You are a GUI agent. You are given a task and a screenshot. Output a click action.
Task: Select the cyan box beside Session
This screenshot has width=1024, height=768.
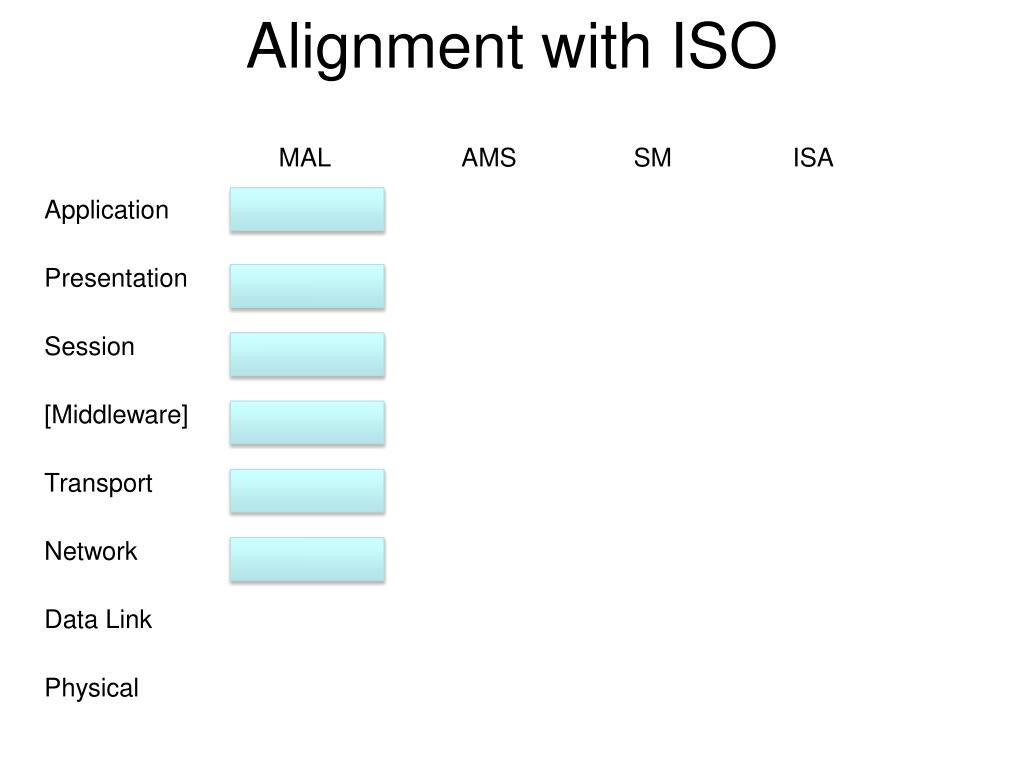(x=307, y=355)
